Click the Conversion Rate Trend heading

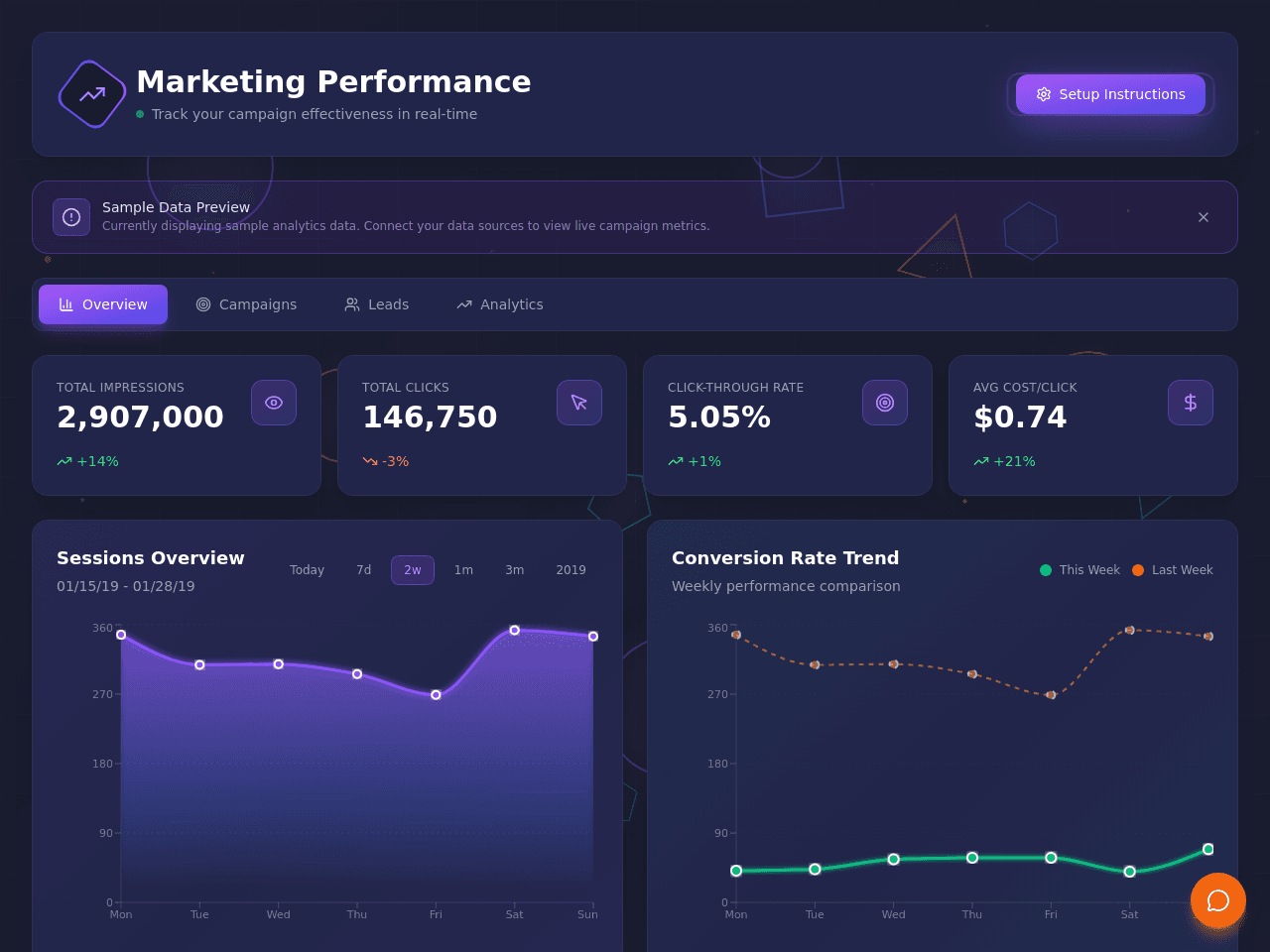click(786, 558)
